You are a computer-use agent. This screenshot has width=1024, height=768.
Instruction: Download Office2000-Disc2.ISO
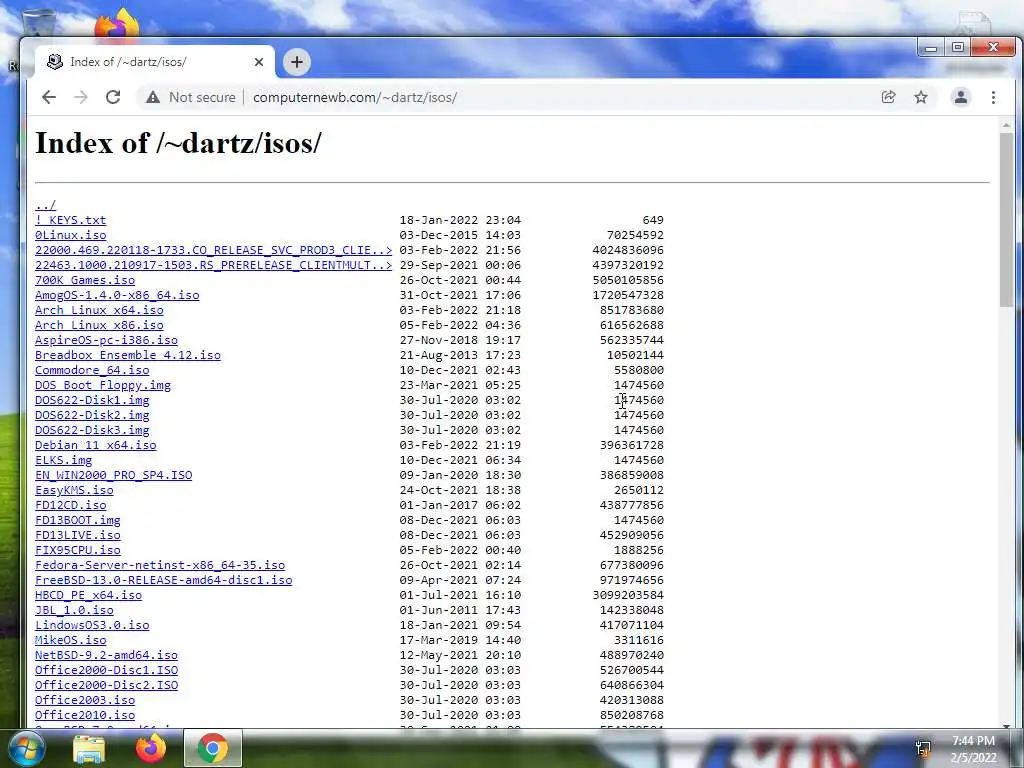click(x=106, y=686)
